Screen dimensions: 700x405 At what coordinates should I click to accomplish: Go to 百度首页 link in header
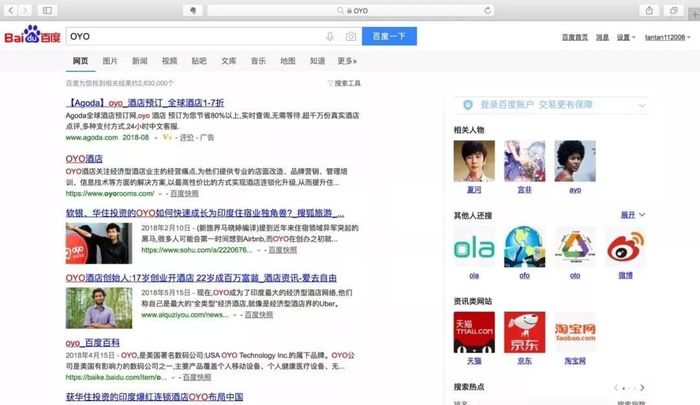[575, 38]
